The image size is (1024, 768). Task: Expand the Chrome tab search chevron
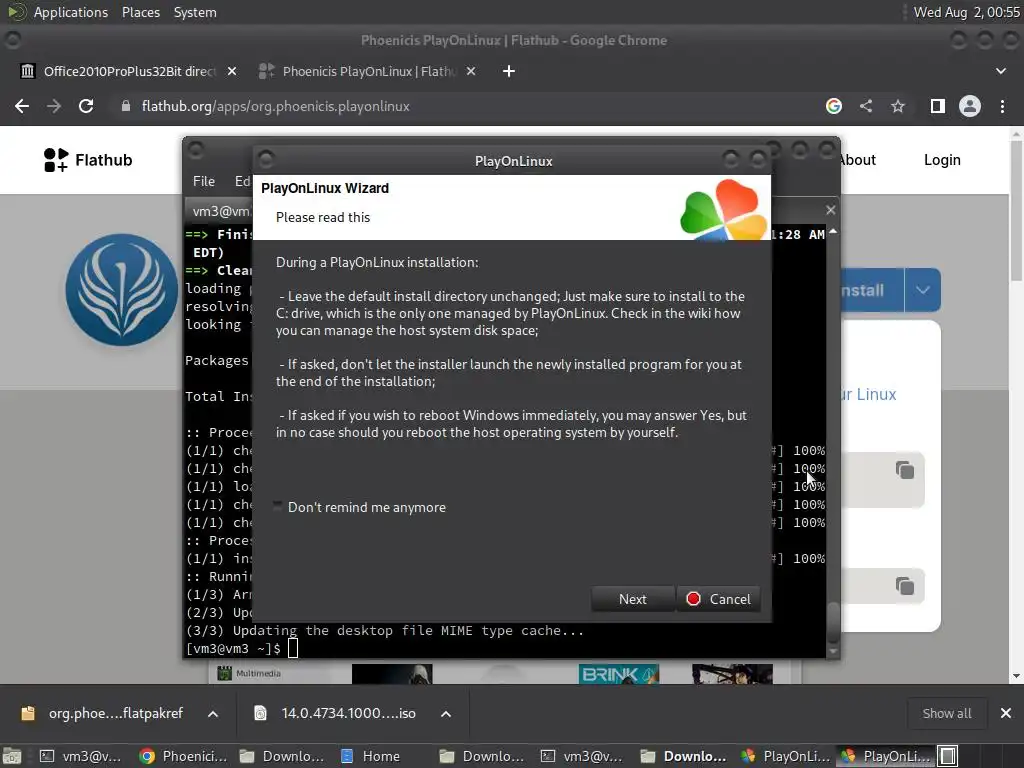tap(1000, 71)
